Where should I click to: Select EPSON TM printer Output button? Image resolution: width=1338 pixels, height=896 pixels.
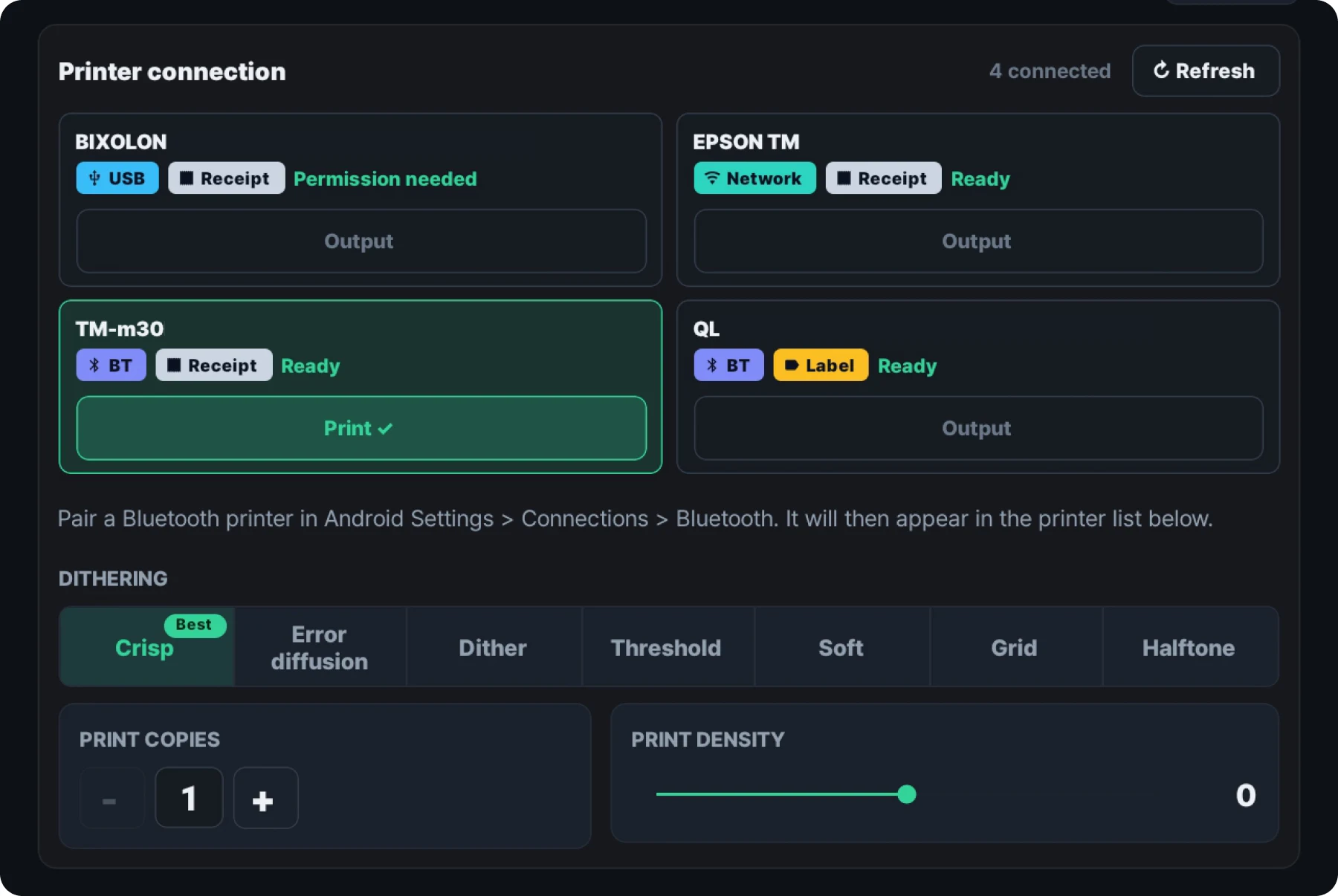coord(978,241)
